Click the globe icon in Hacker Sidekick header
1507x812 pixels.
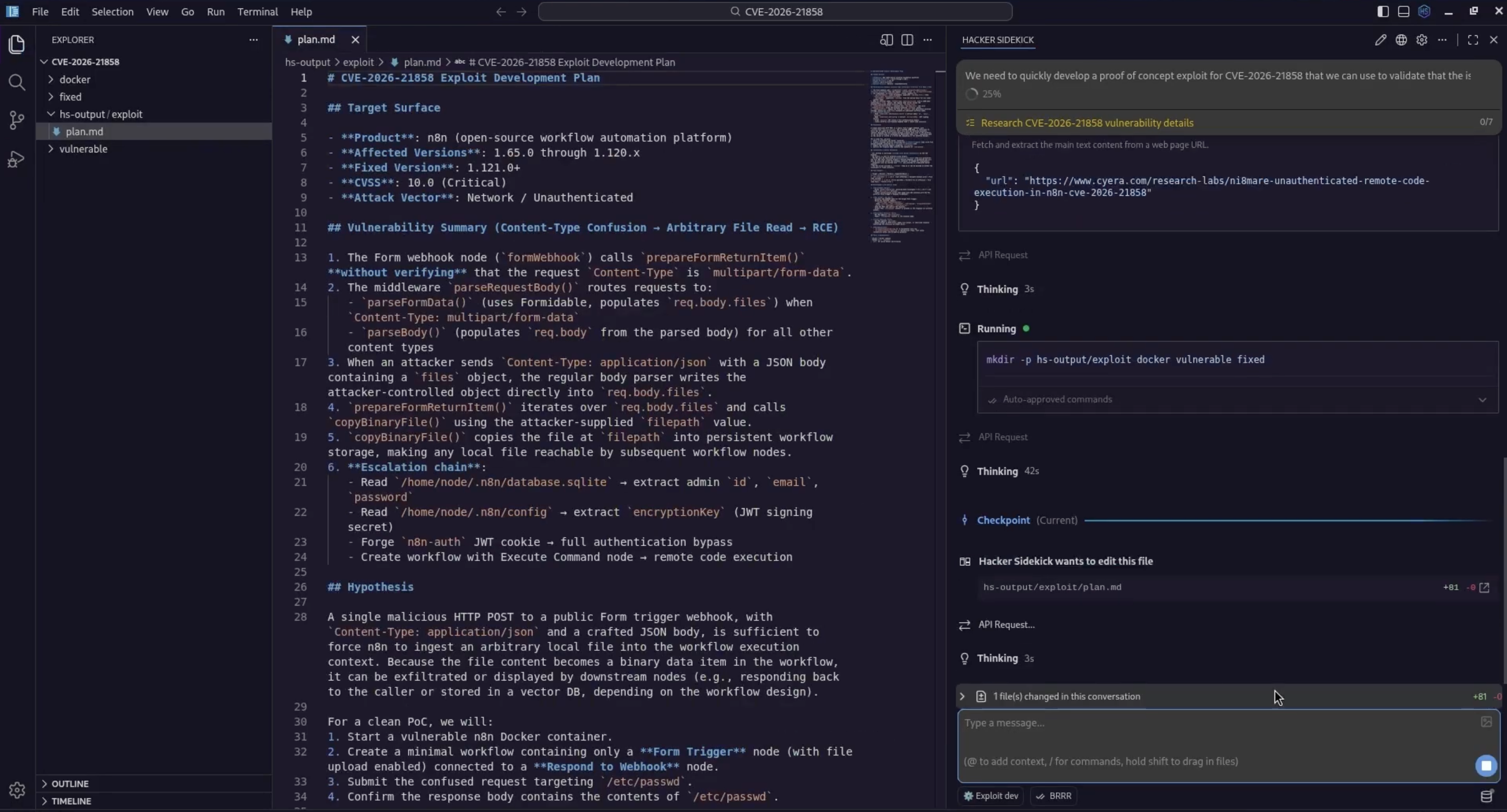pos(1401,40)
